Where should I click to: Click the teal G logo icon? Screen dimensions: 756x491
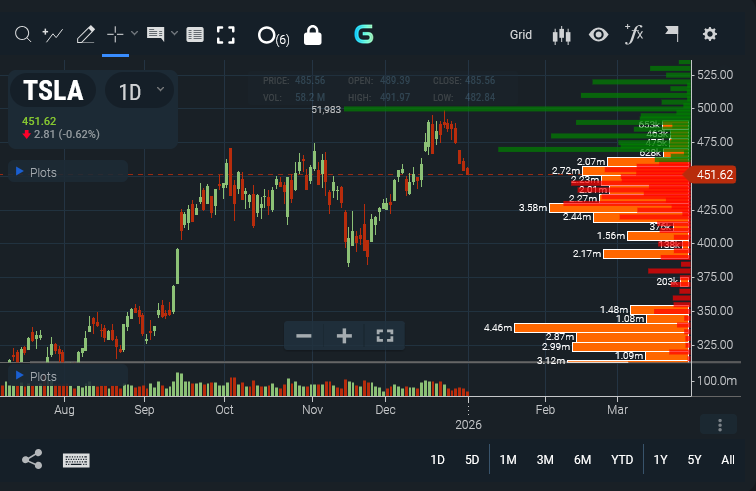pos(364,35)
